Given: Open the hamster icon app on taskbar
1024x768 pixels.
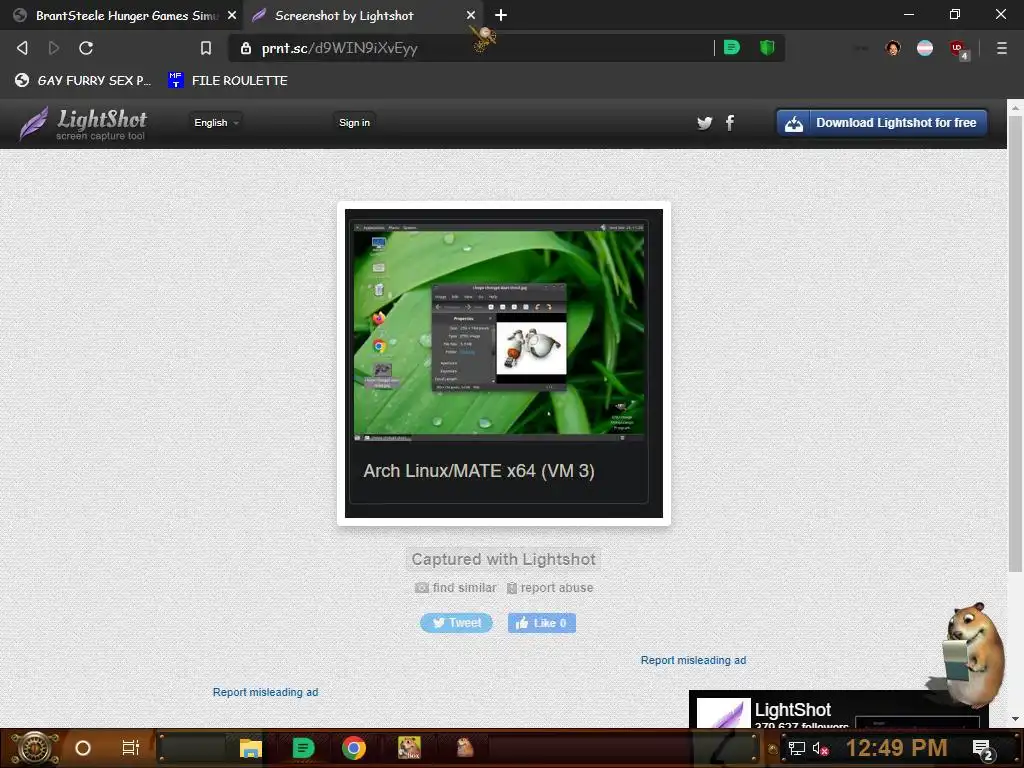Looking at the screenshot, I should point(464,747).
